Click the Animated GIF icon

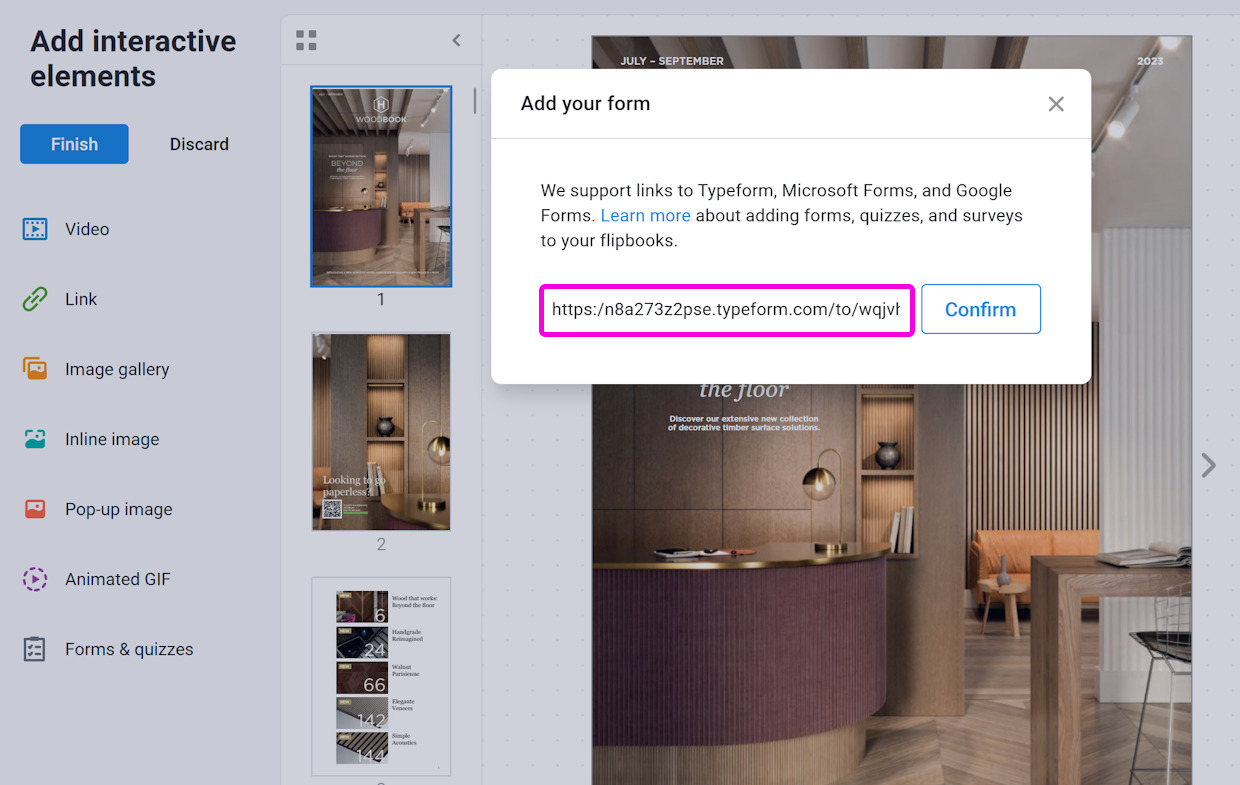[x=35, y=579]
